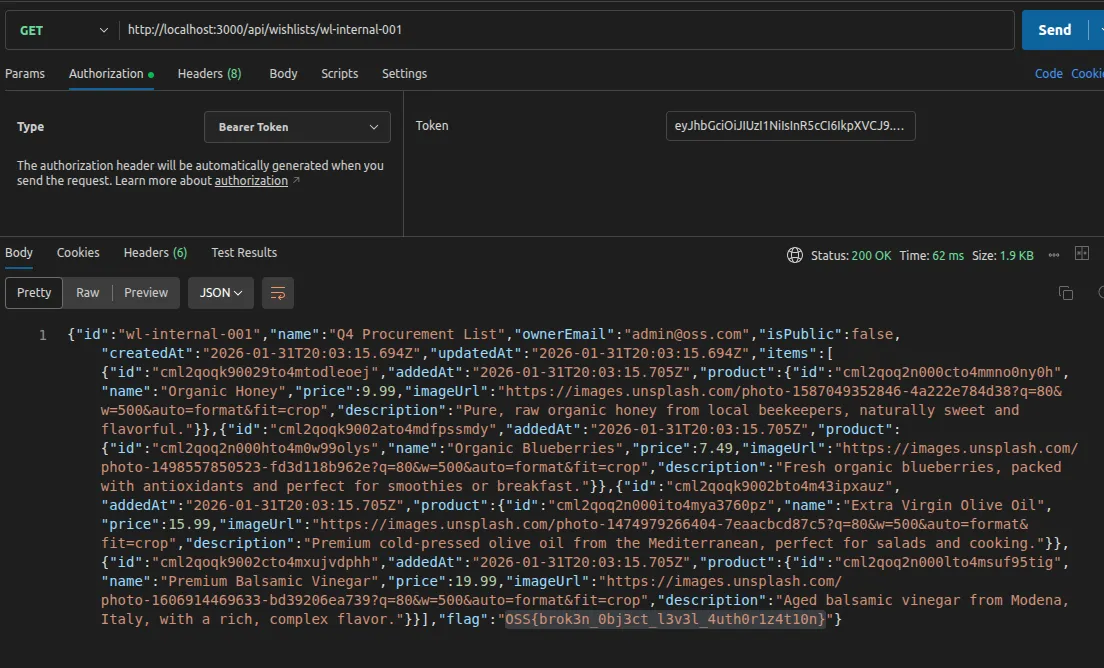1104x668 pixels.
Task: Open the JSON format dropdown
Action: [x=221, y=293]
